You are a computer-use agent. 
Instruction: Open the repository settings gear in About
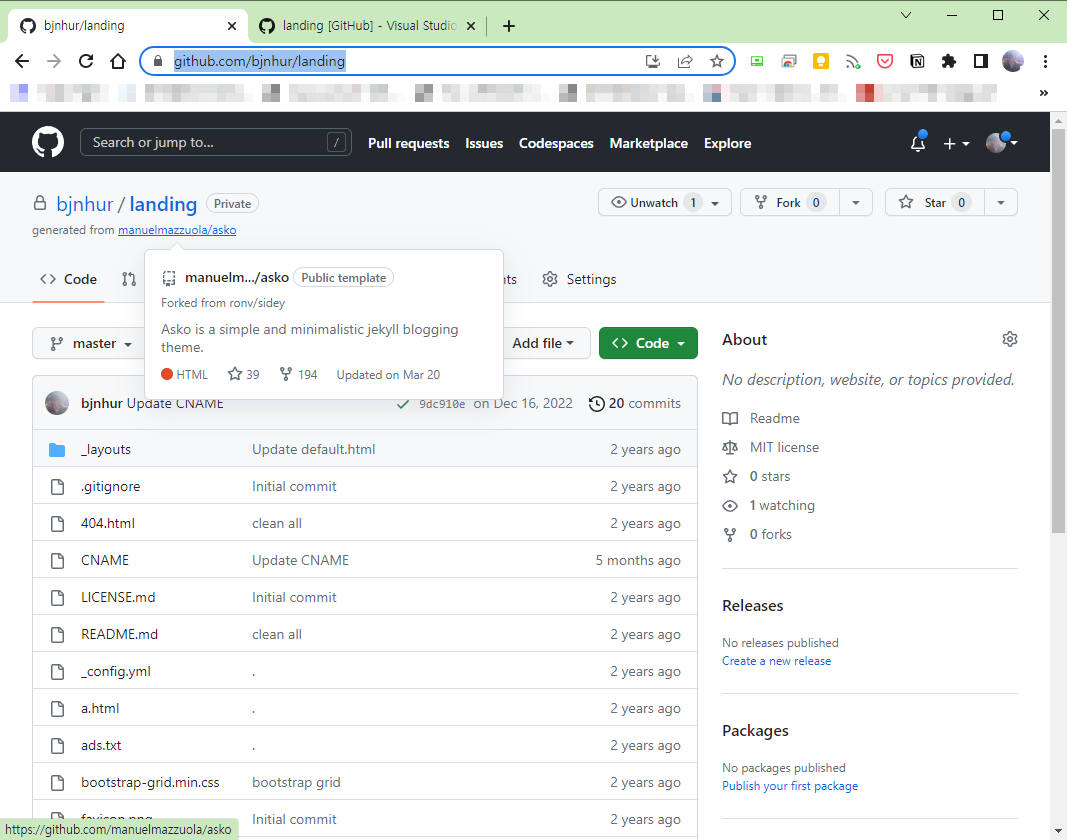tap(1010, 339)
